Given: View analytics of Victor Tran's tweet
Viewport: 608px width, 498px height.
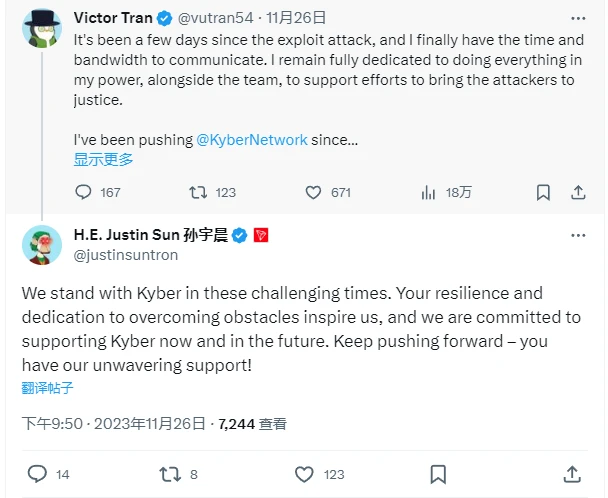Looking at the screenshot, I should pos(428,192).
